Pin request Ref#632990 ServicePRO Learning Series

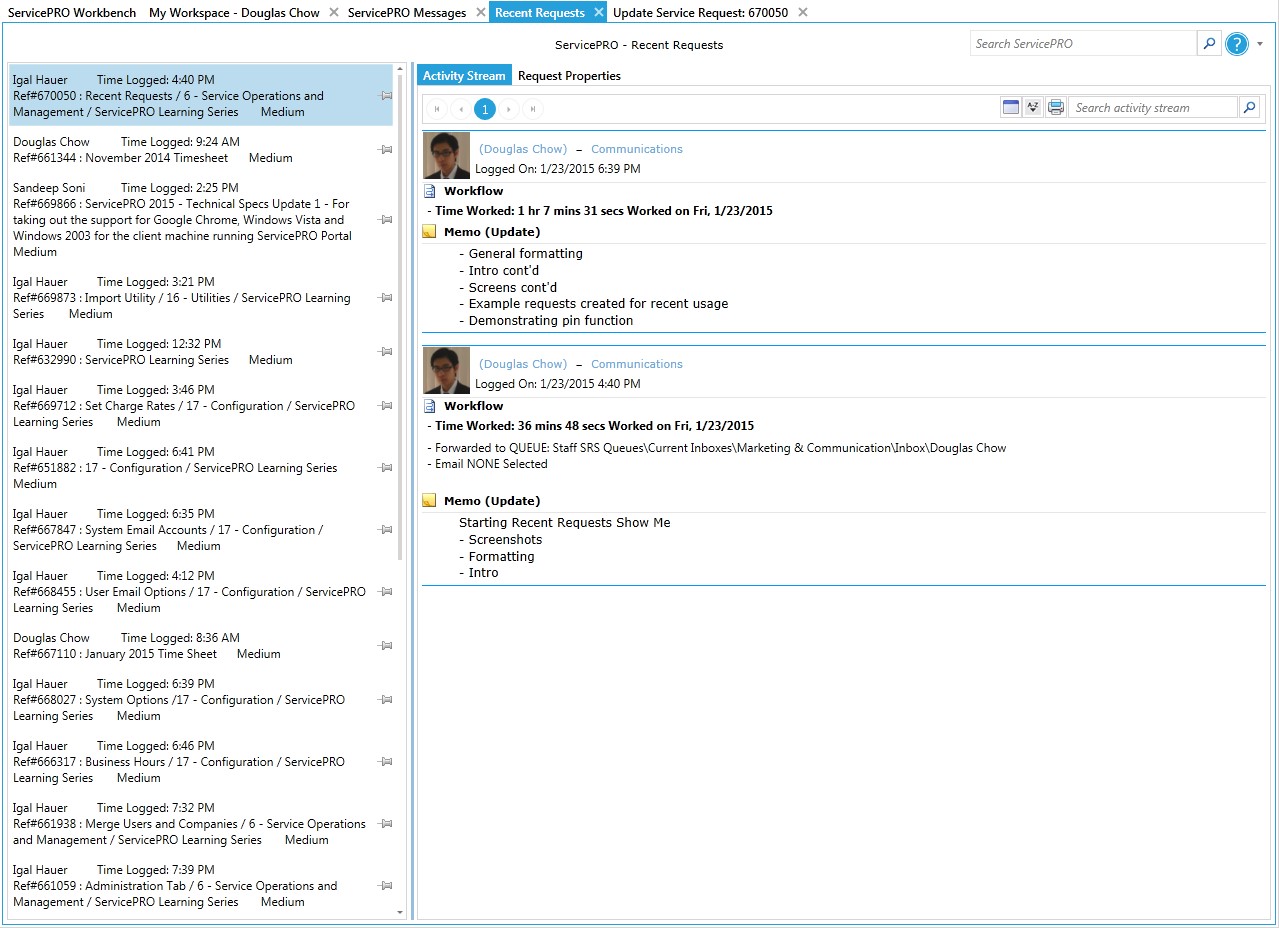point(386,352)
